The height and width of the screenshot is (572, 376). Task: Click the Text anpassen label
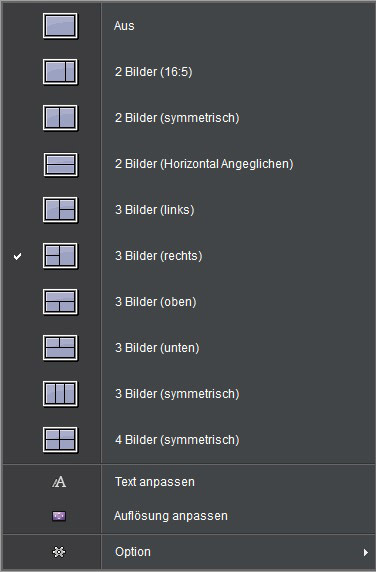[x=155, y=482]
